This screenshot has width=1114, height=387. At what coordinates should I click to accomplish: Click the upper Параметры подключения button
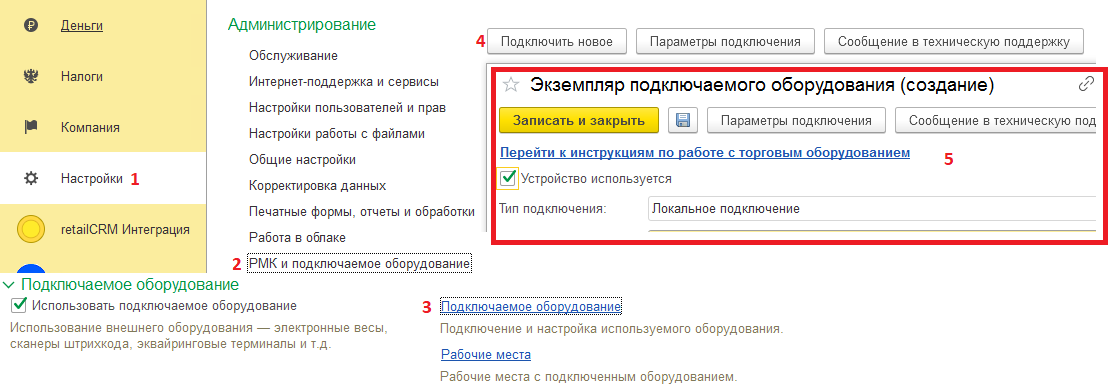point(725,41)
